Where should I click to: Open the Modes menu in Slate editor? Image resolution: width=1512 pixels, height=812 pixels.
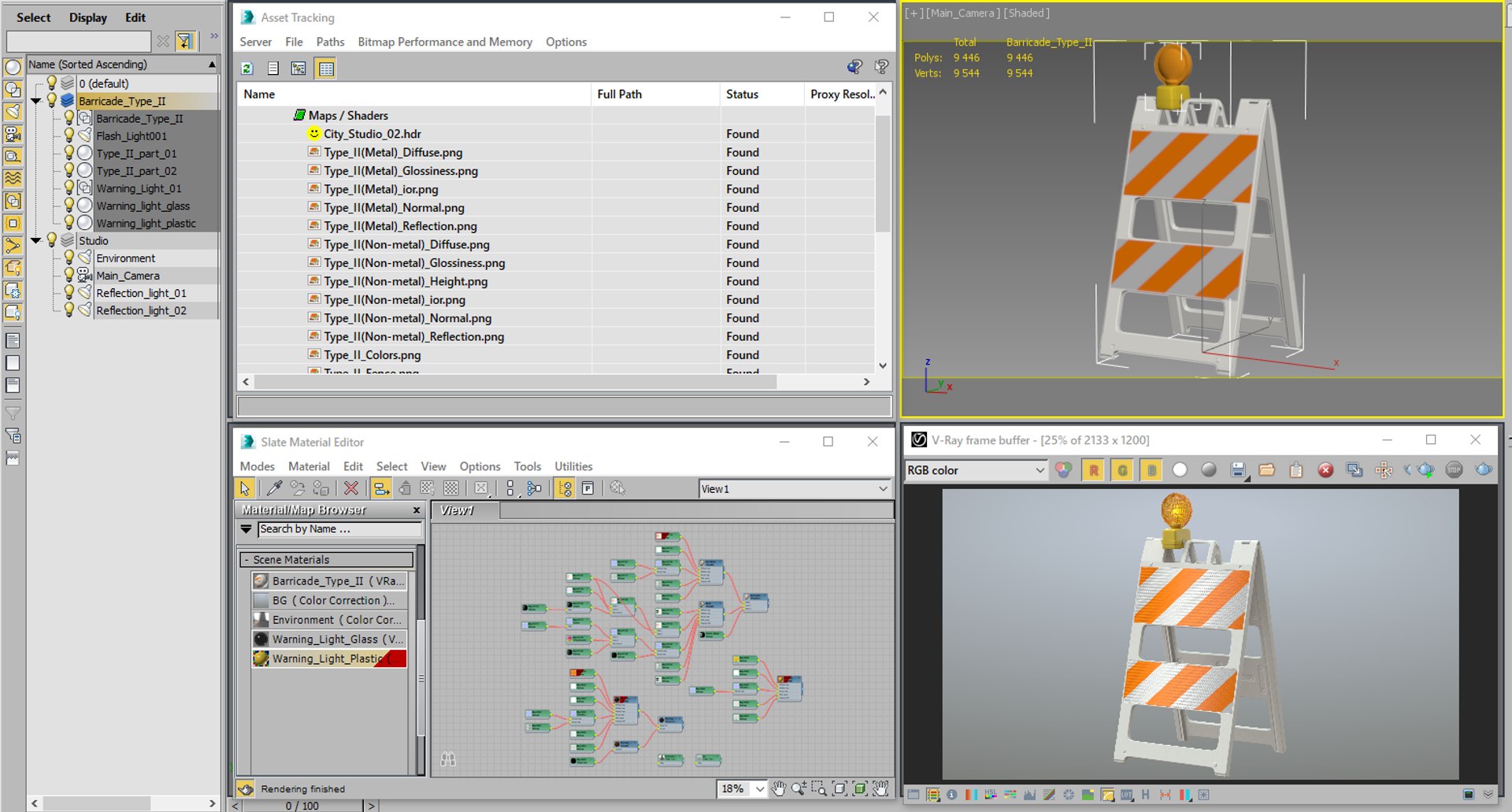(x=257, y=466)
